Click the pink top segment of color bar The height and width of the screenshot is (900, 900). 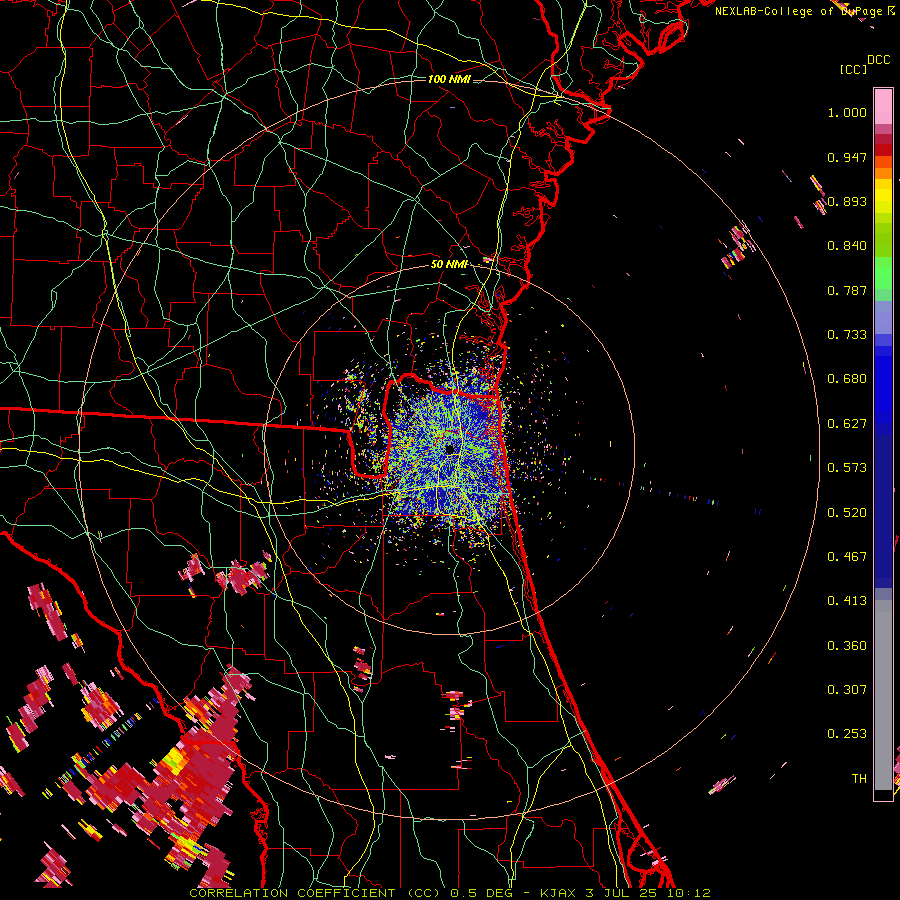pos(883,106)
